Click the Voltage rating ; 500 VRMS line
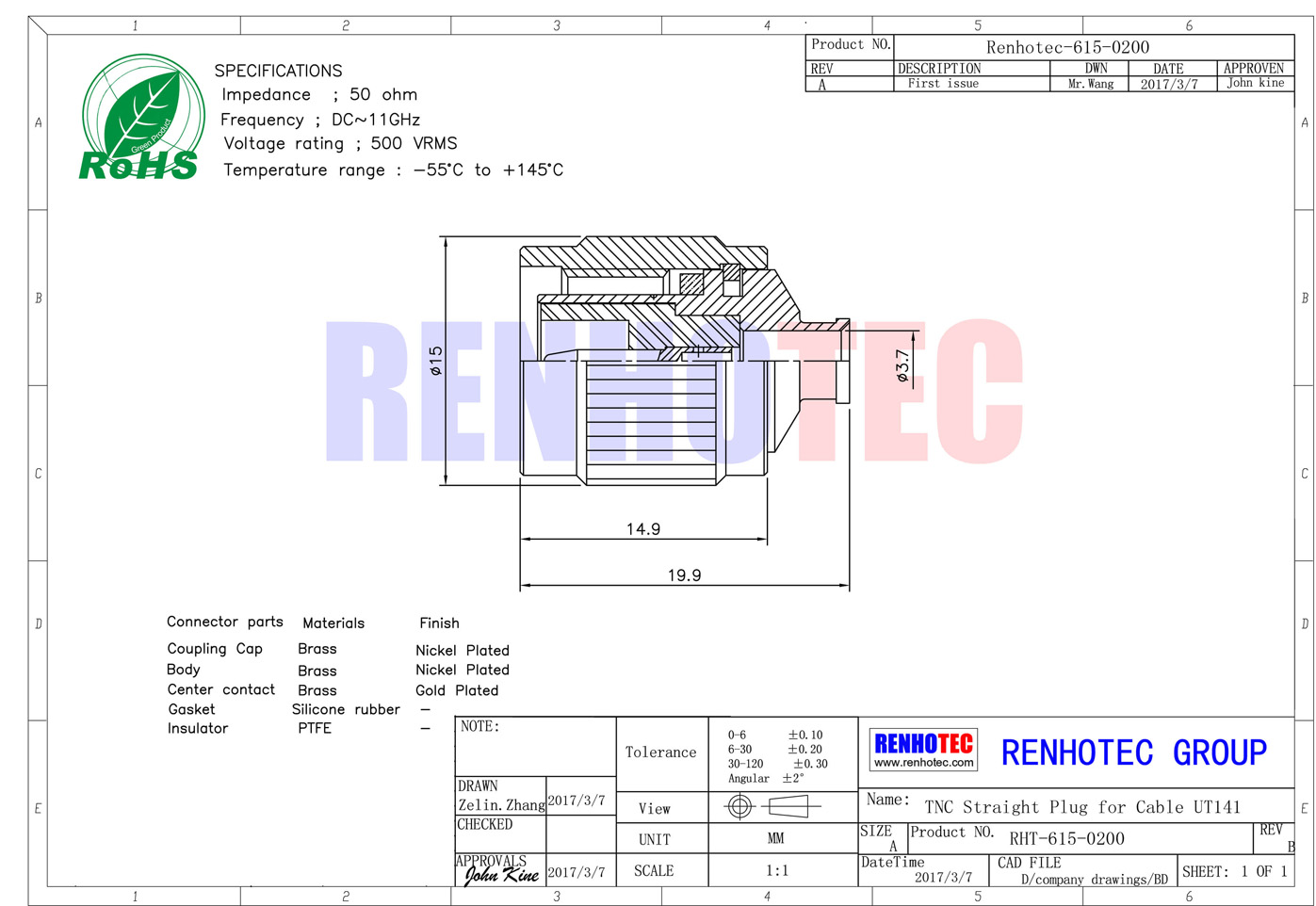The image size is (1316, 906). pos(340,143)
